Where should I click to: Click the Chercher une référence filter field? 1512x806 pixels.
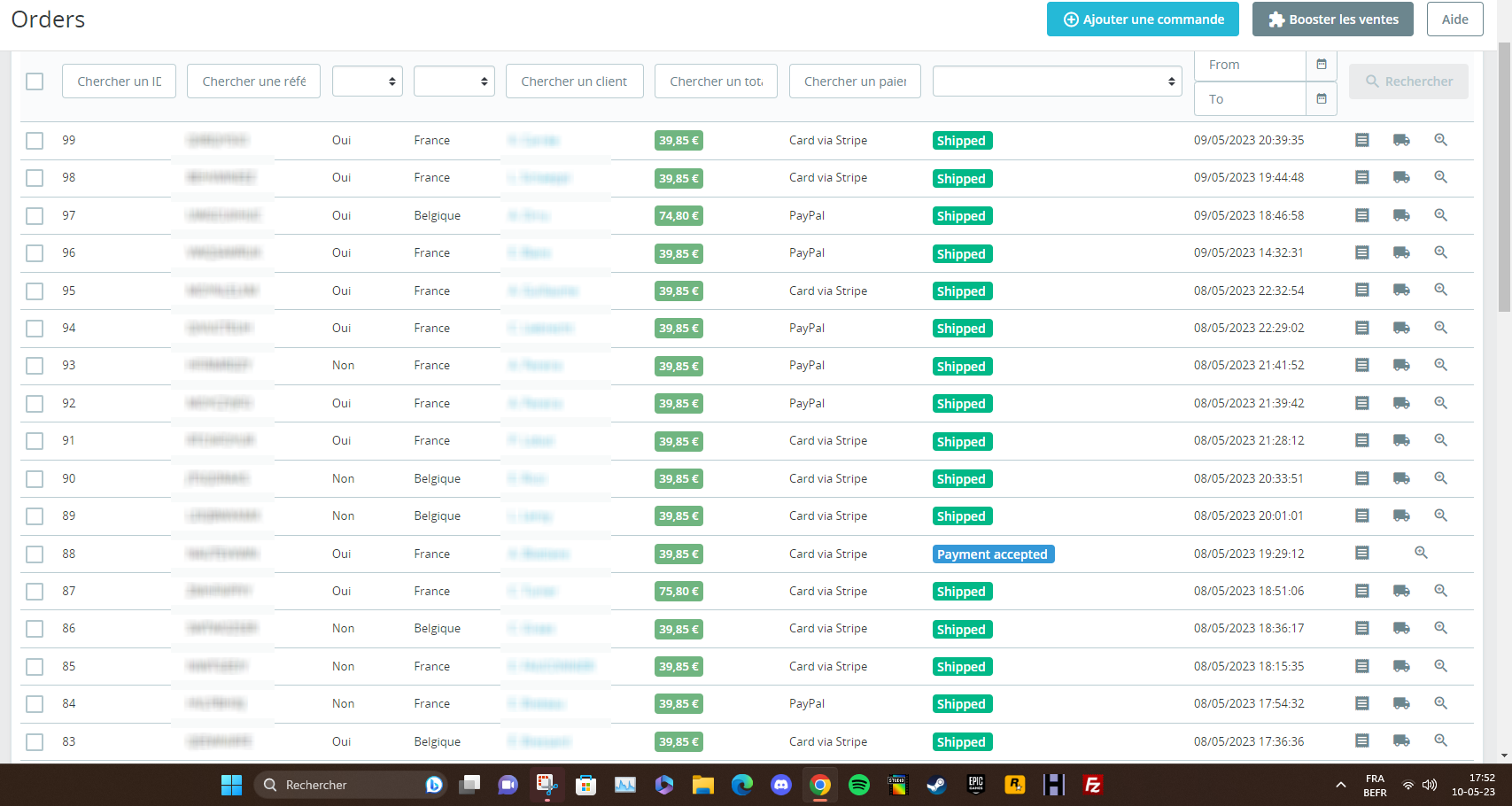click(x=253, y=81)
